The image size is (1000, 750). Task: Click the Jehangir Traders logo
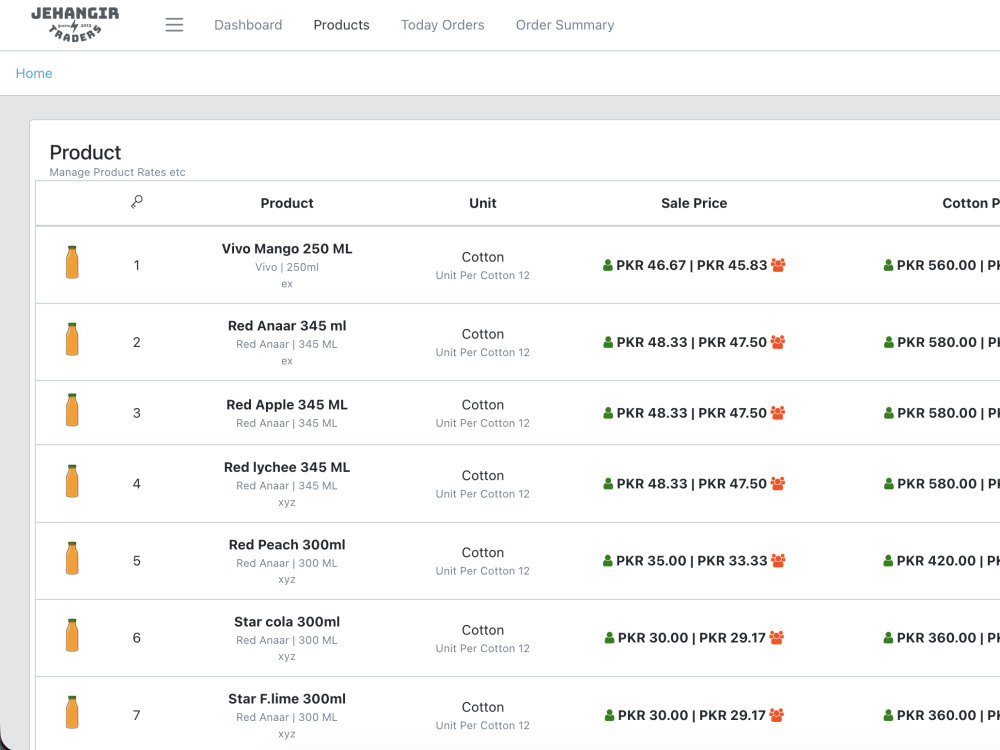pos(75,24)
